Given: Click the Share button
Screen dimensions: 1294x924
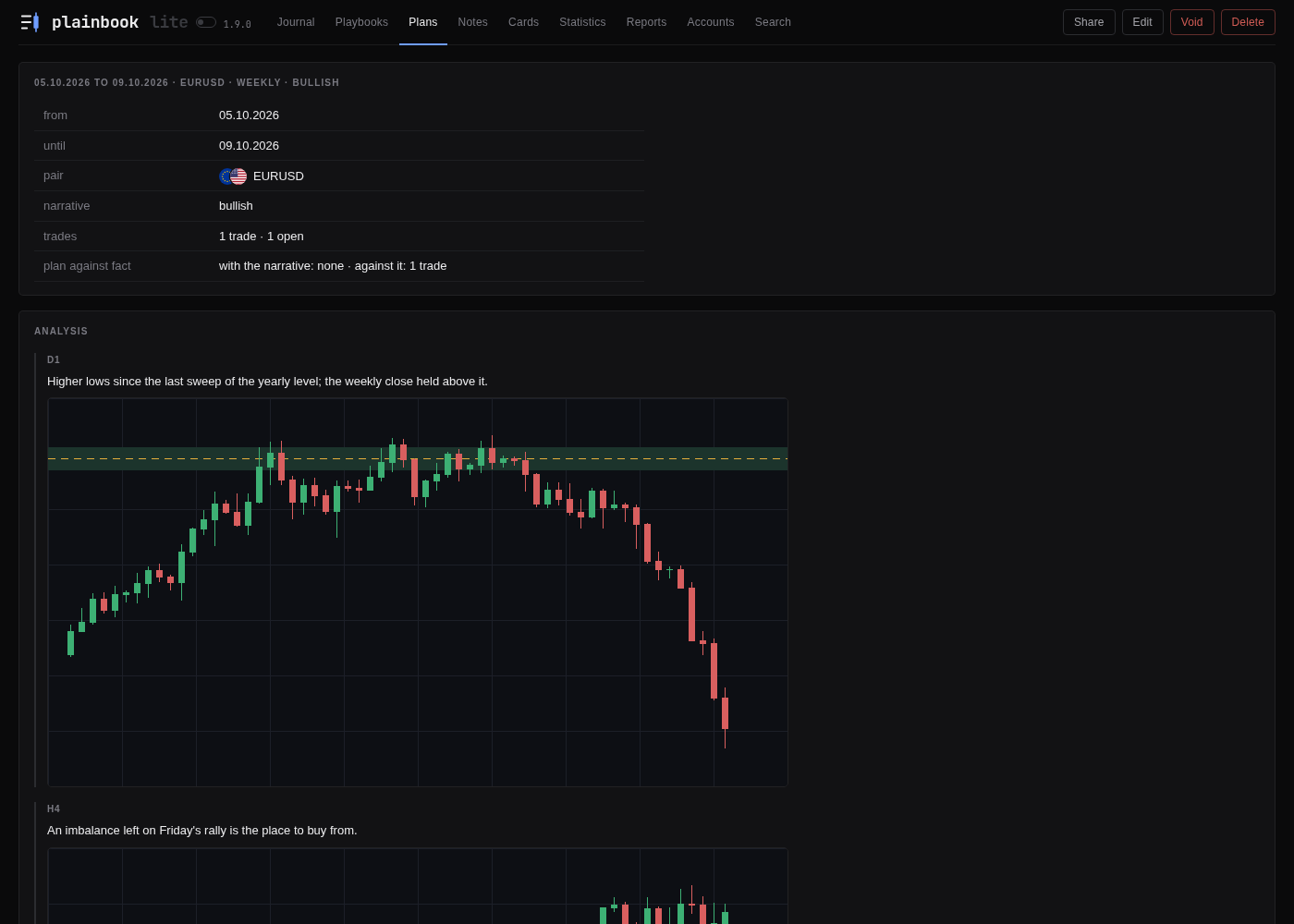Looking at the screenshot, I should 1089,22.
